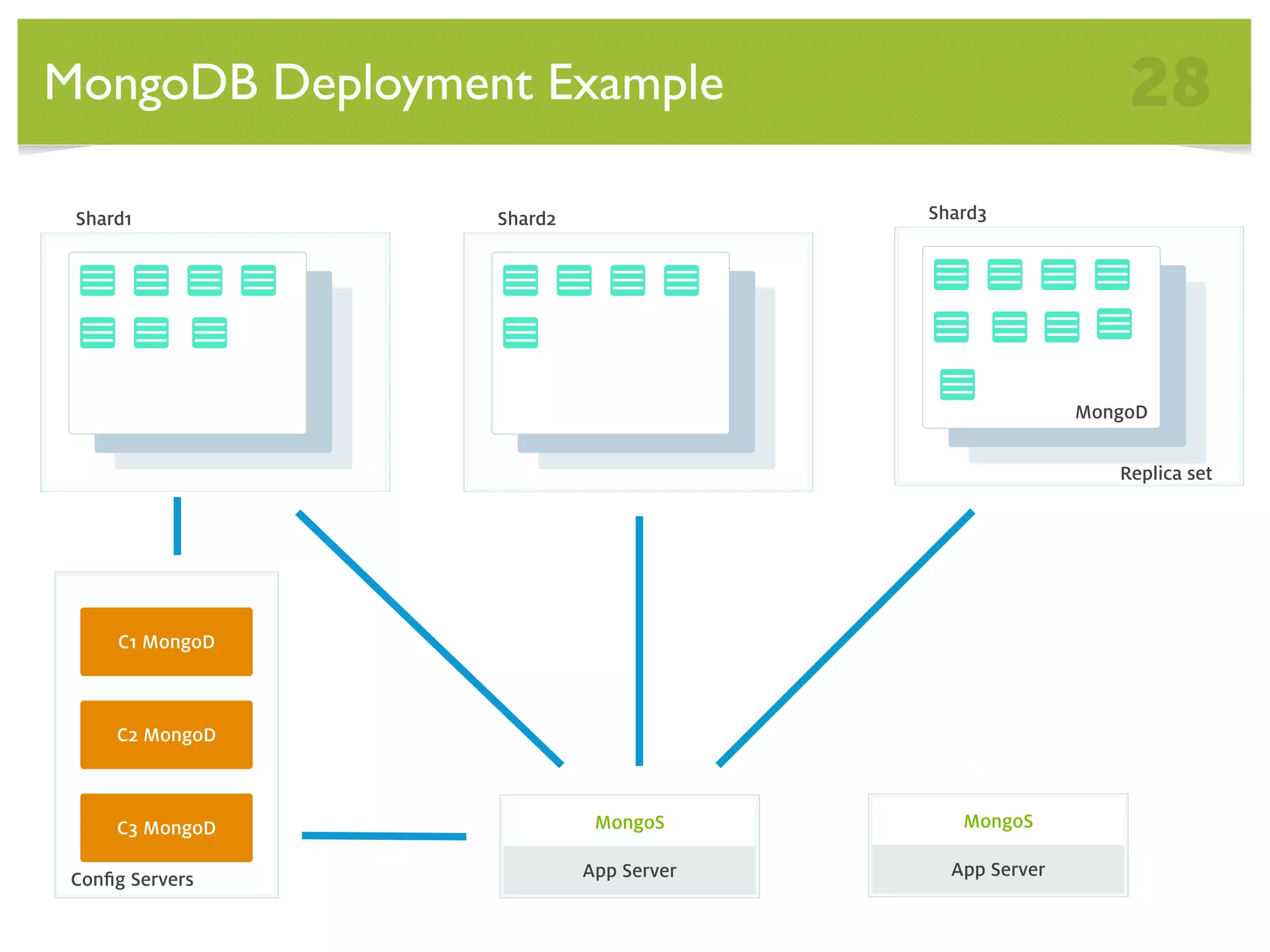Select the C2 MongoD config server box
Image resolution: width=1270 pixels, height=952 pixels.
tap(166, 734)
